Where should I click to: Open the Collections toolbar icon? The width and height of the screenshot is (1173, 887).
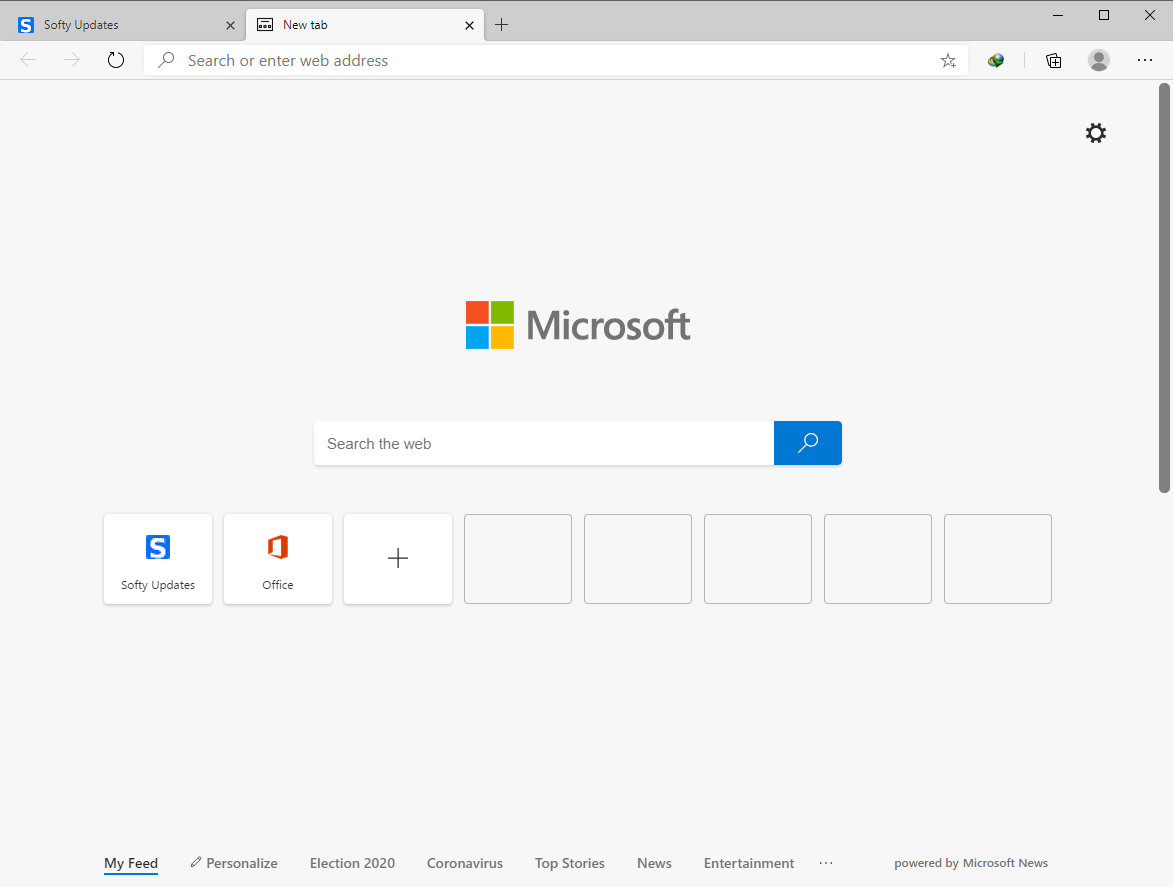point(1053,61)
